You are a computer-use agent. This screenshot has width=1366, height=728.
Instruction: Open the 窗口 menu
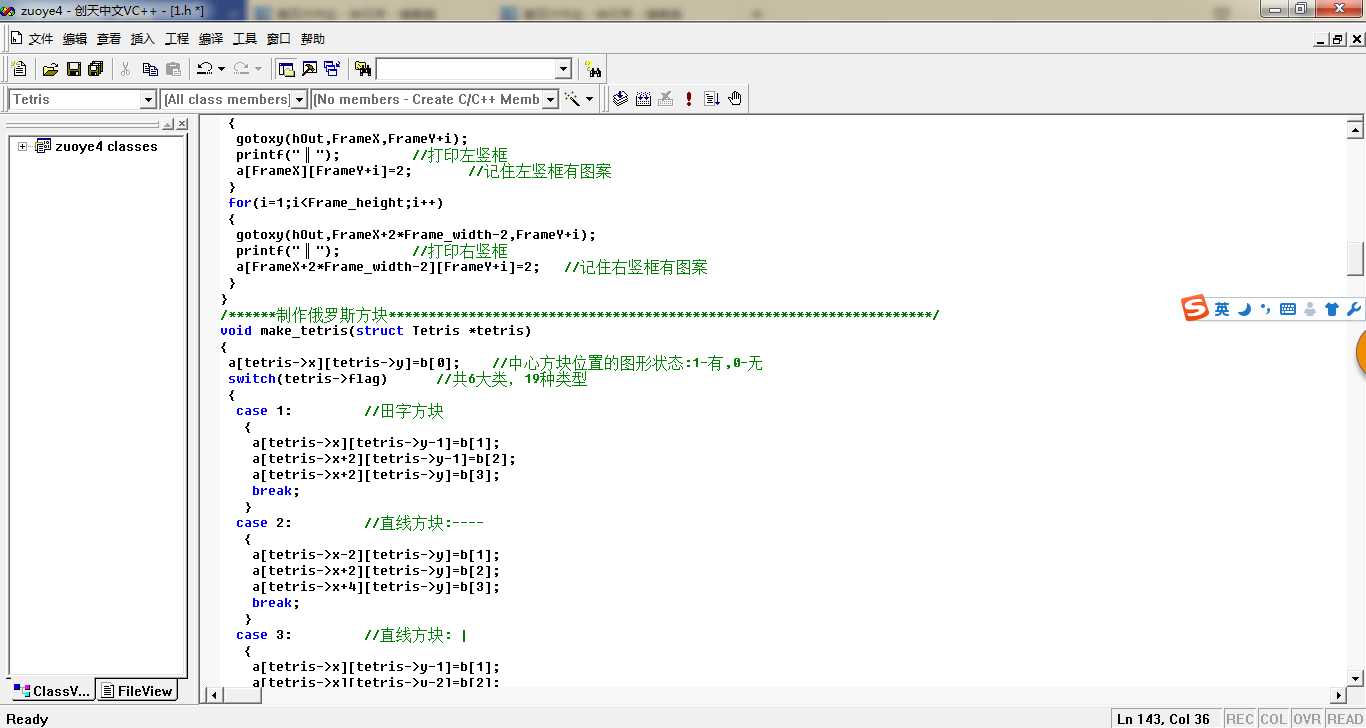279,39
